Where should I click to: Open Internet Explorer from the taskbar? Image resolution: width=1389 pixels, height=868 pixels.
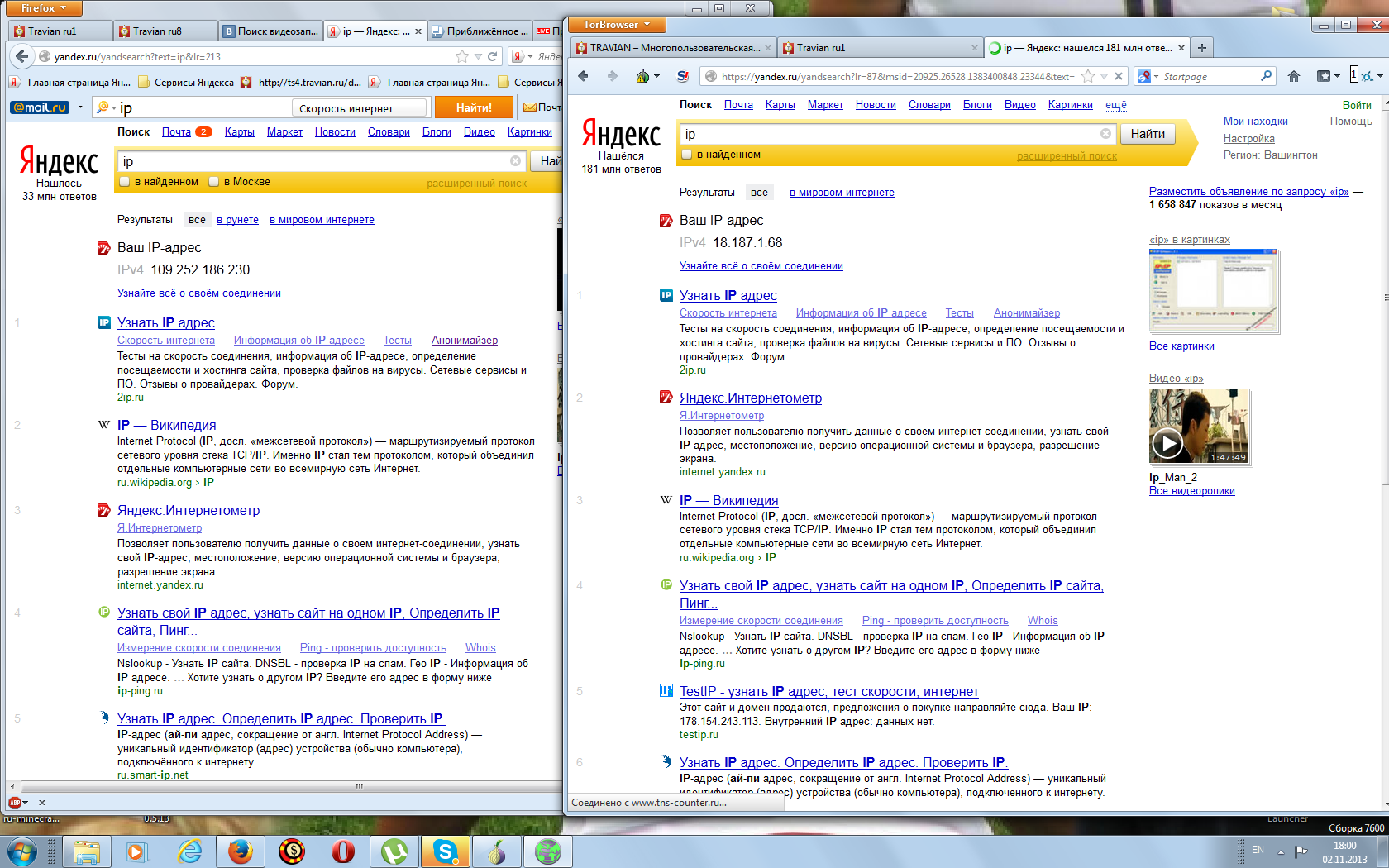pos(189,851)
